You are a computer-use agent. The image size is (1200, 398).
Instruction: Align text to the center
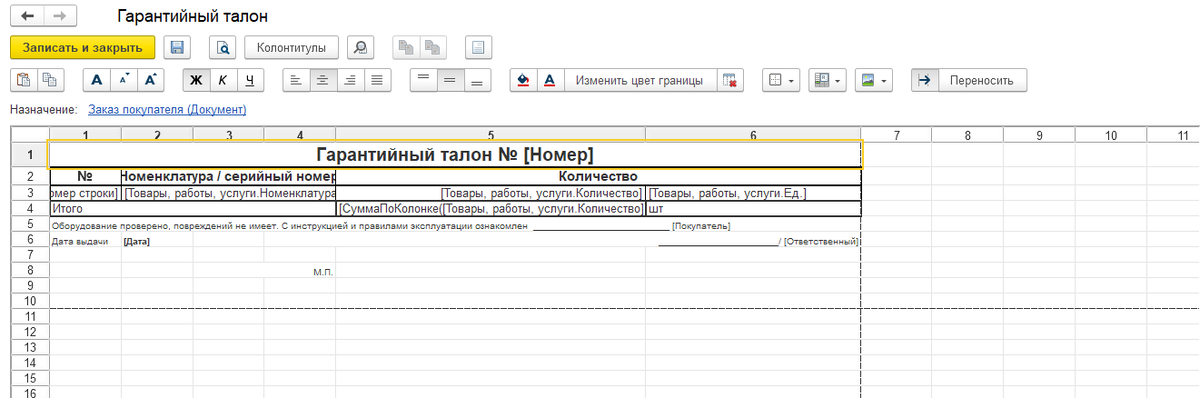click(x=323, y=80)
